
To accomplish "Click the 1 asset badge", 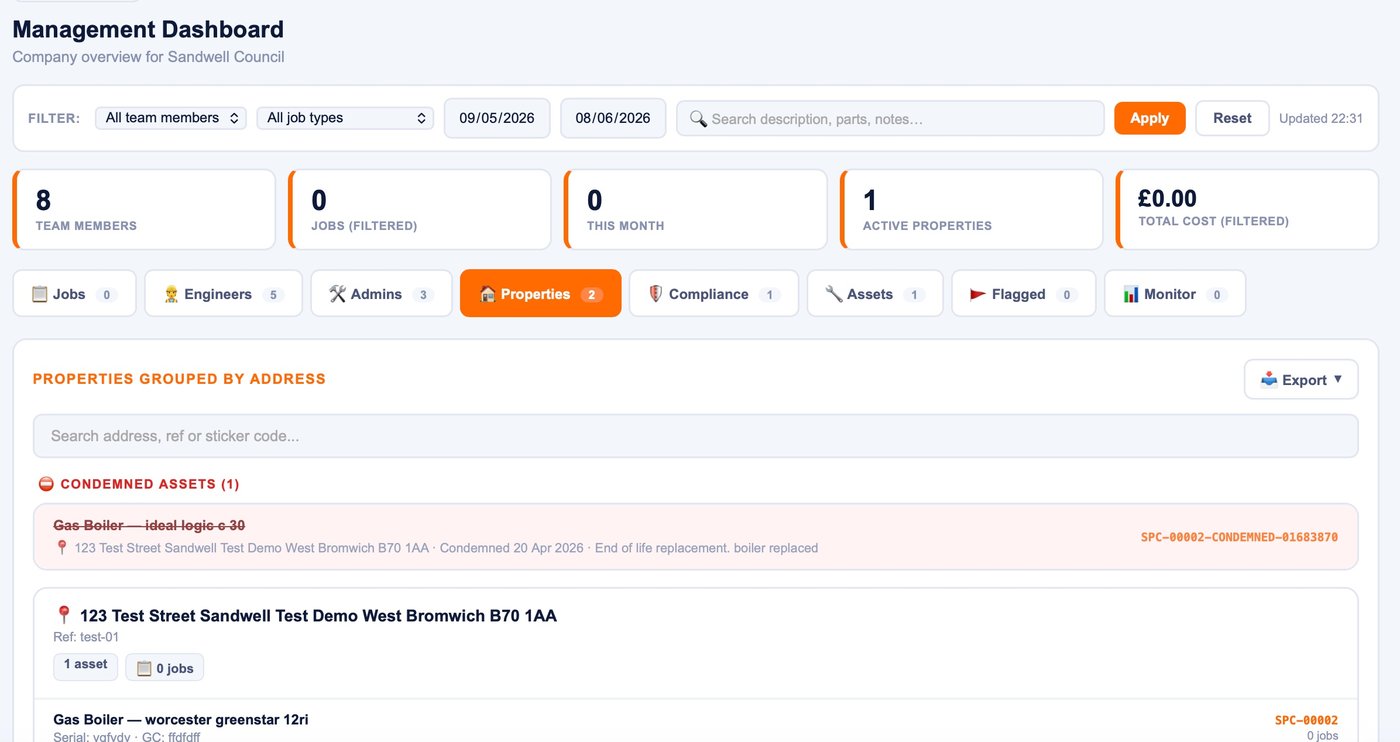I will pyautogui.click(x=86, y=666).
